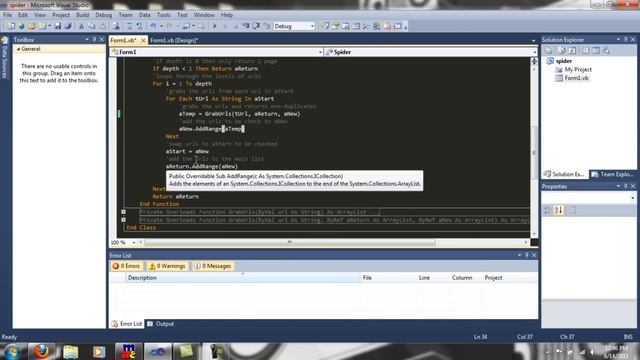Switch to Team Explorer tab
Viewport: 640px width, 360px height.
tap(612, 174)
